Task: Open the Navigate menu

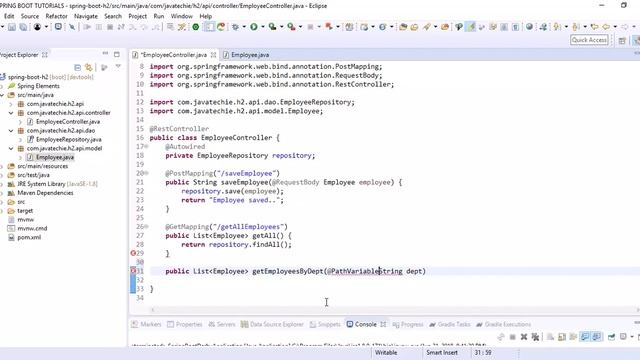Action: (x=86, y=16)
